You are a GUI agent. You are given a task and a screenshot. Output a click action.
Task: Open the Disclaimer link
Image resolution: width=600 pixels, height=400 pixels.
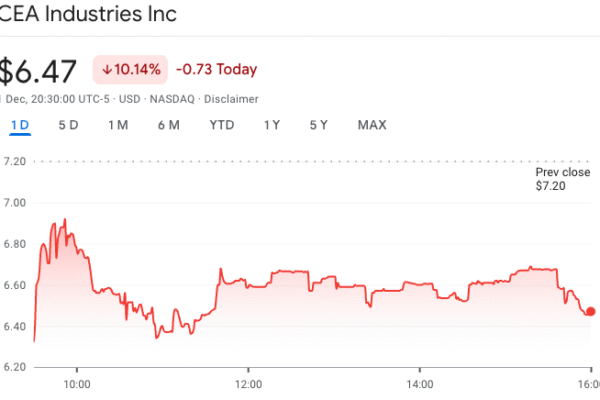coord(232,99)
